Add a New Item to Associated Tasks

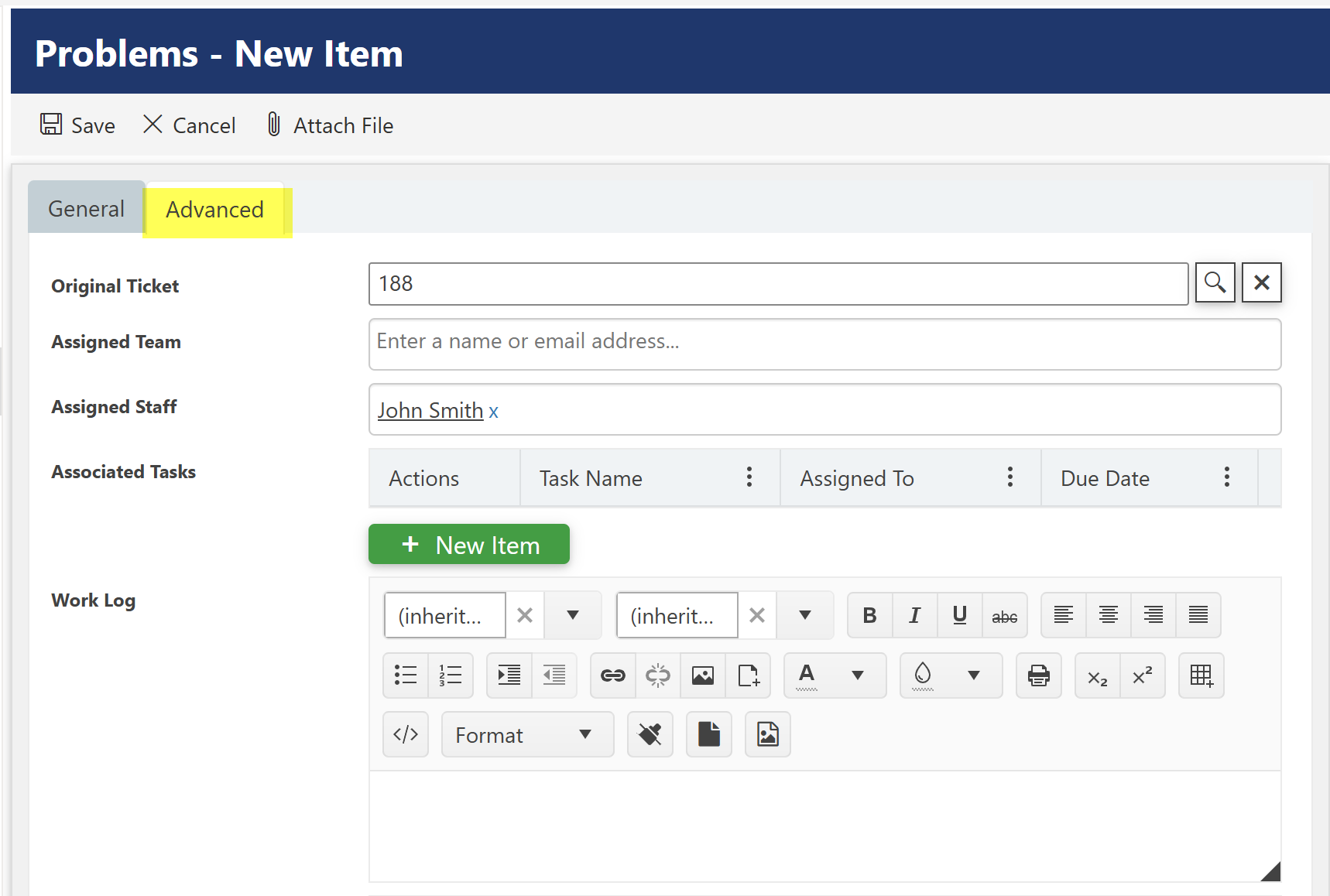(x=468, y=544)
